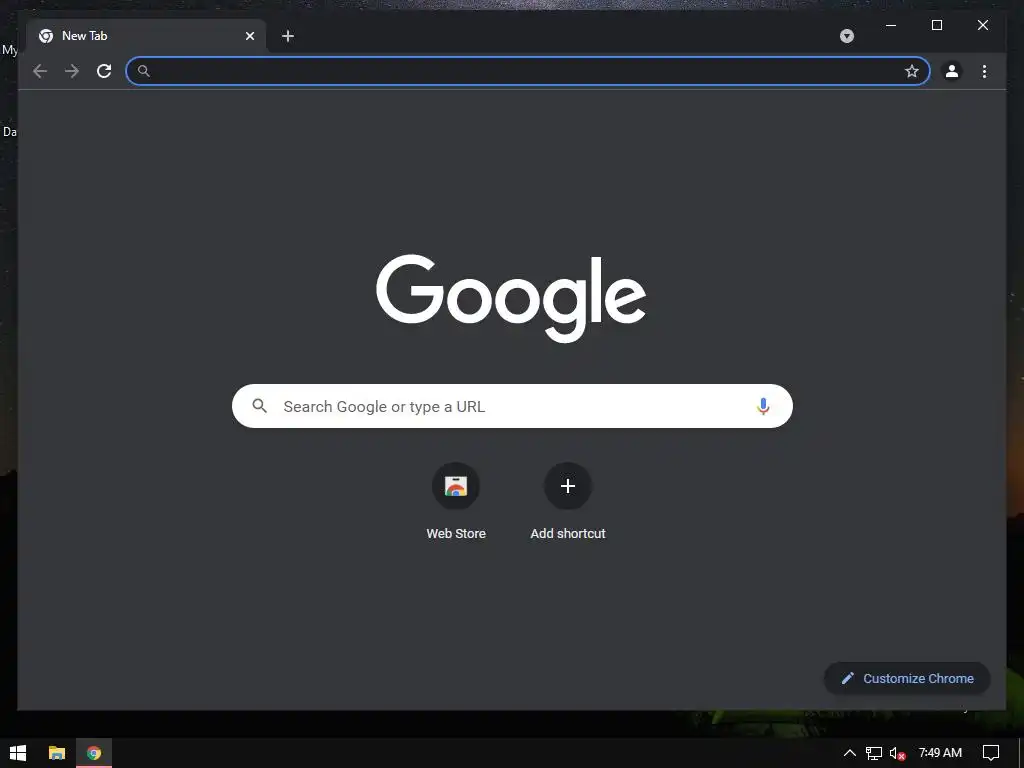Open the Action Center notifications icon
This screenshot has height=768, width=1024.
point(991,753)
